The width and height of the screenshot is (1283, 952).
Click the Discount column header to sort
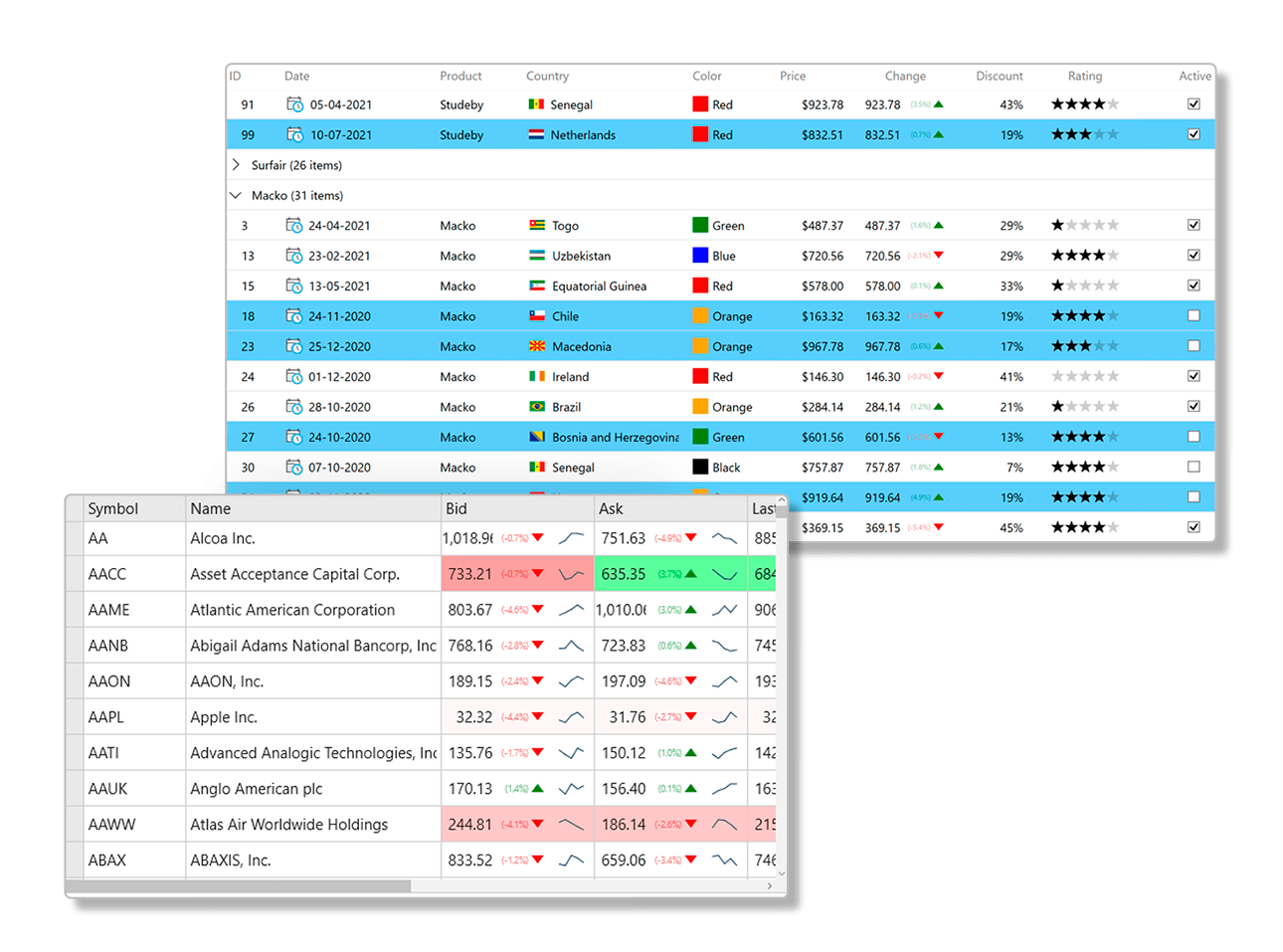pos(999,76)
